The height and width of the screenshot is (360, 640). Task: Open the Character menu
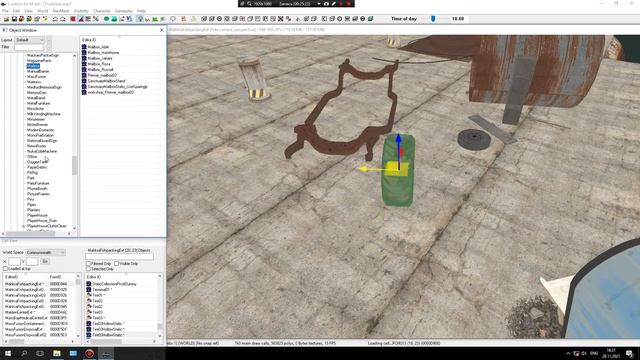[102, 11]
